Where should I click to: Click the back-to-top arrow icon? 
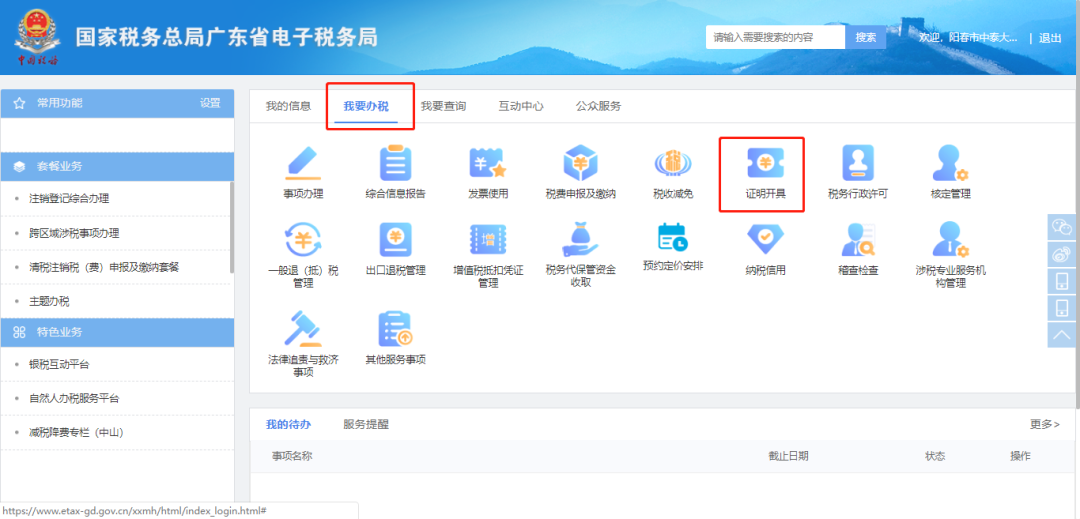click(1061, 335)
